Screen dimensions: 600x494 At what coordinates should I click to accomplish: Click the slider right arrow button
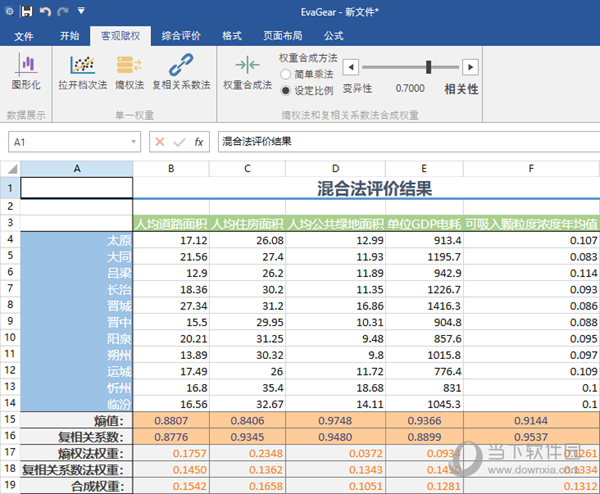[x=470, y=67]
